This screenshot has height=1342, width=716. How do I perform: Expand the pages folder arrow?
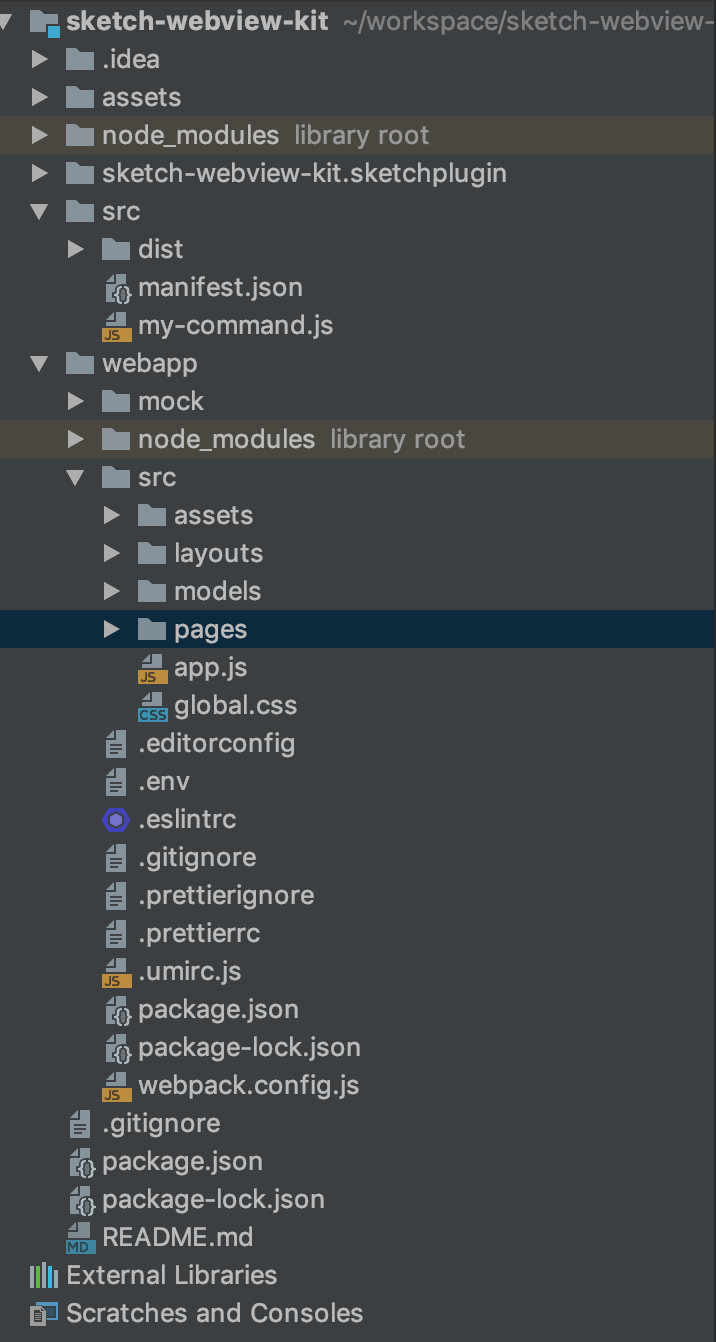point(112,629)
